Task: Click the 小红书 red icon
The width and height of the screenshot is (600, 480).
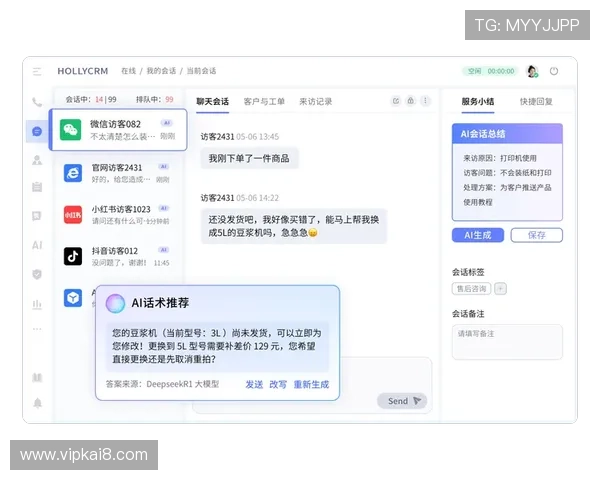Action: [73, 215]
